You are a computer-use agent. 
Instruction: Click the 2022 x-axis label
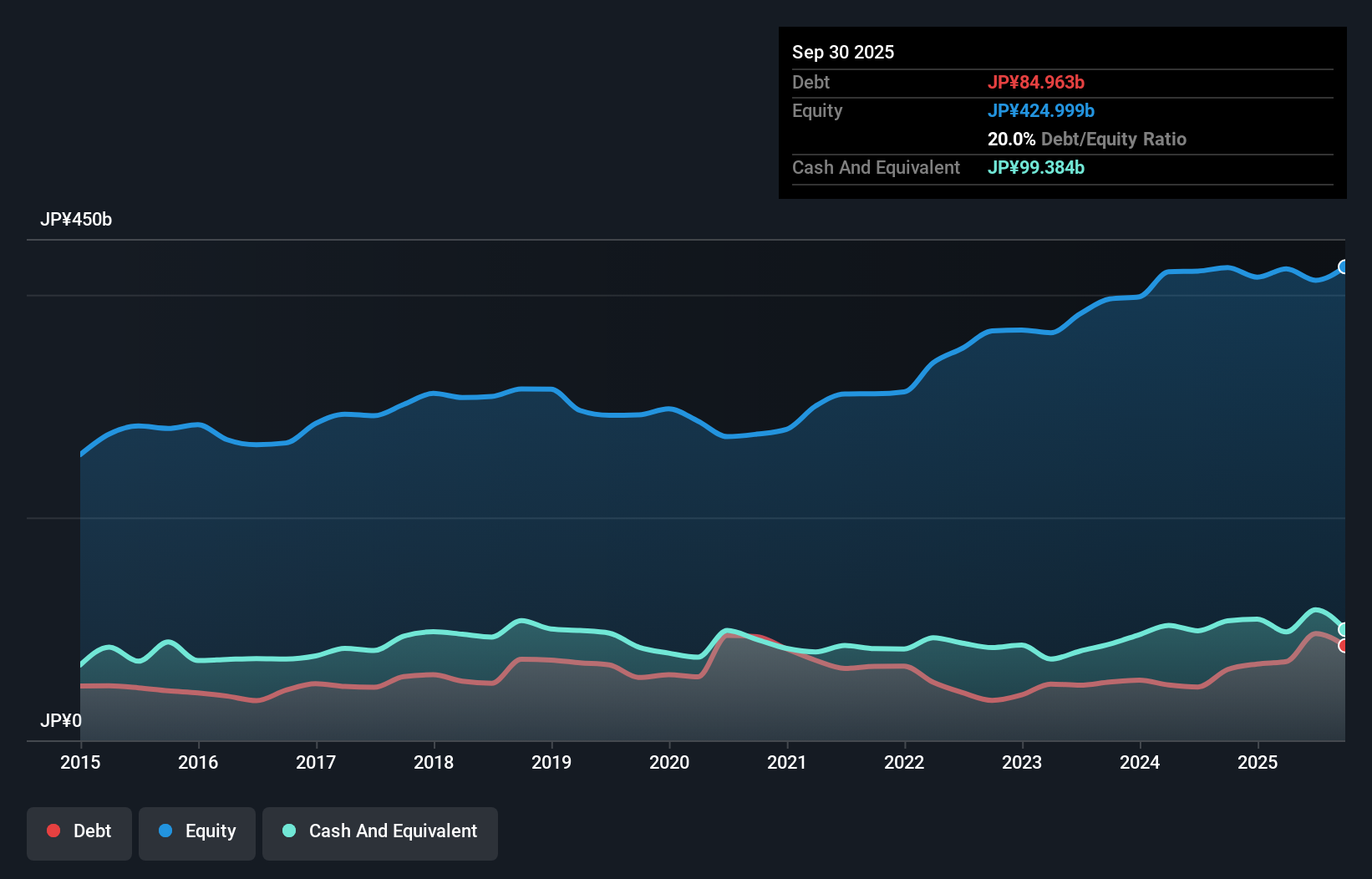pos(904,762)
